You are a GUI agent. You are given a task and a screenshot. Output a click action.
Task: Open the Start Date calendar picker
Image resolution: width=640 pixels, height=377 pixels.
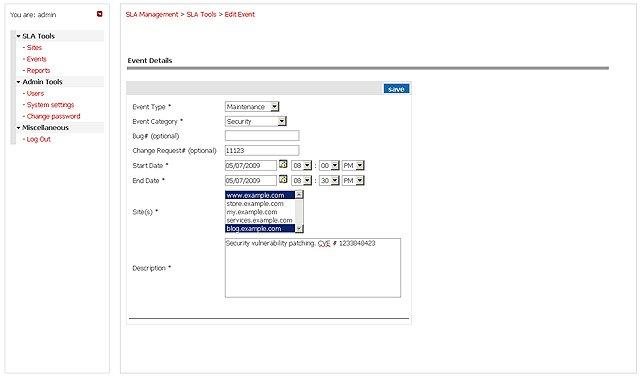pos(283,164)
